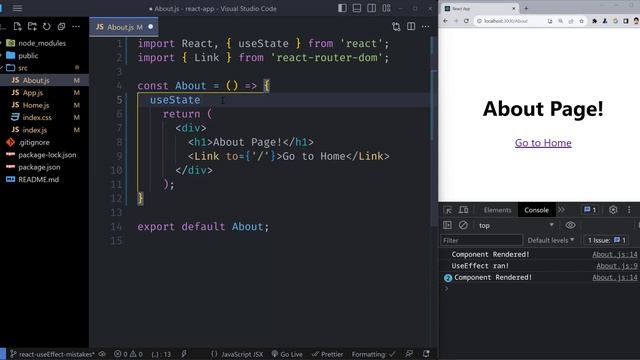Click JavaScript JSX language mode

[x=237, y=354]
